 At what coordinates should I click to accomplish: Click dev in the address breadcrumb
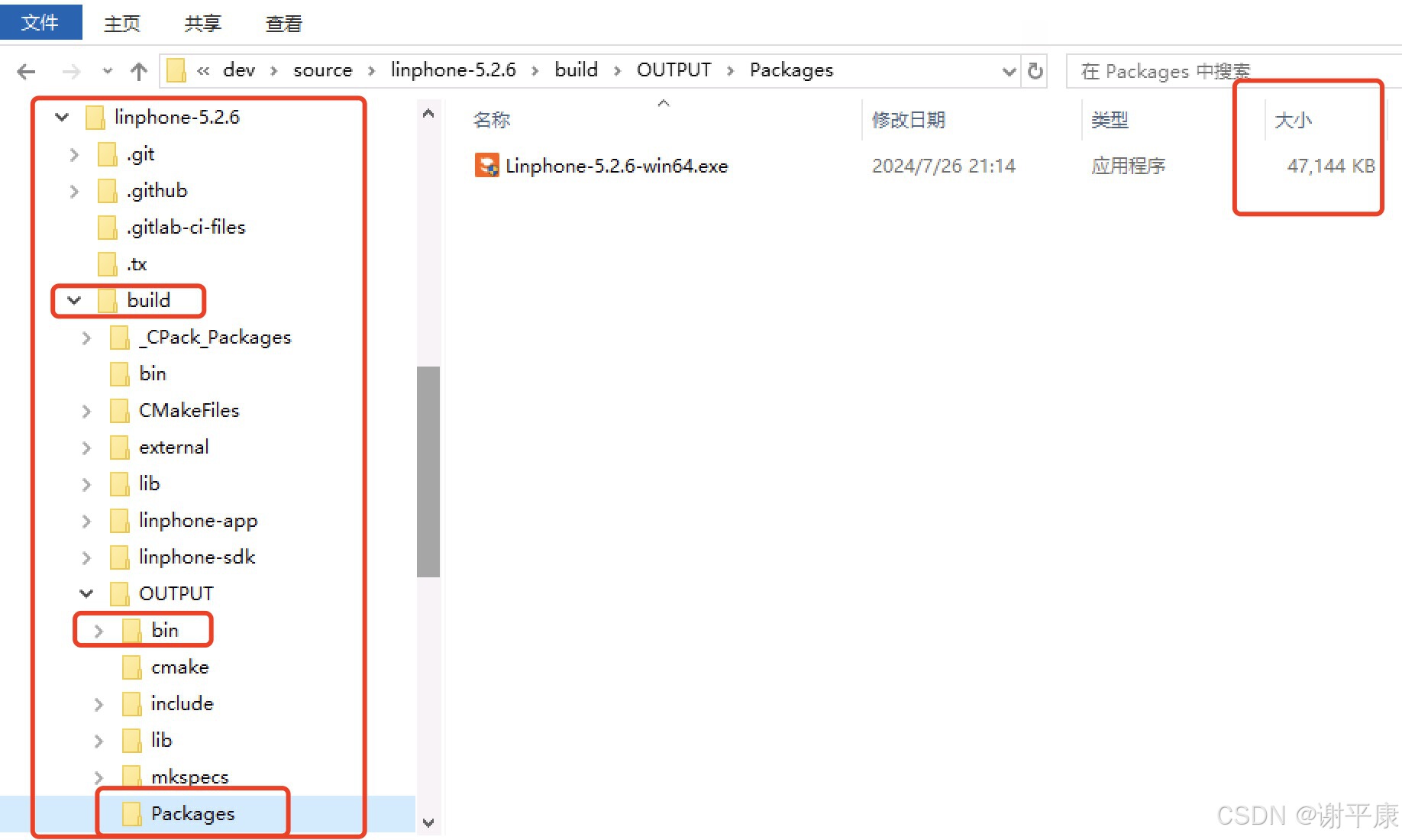pos(239,70)
